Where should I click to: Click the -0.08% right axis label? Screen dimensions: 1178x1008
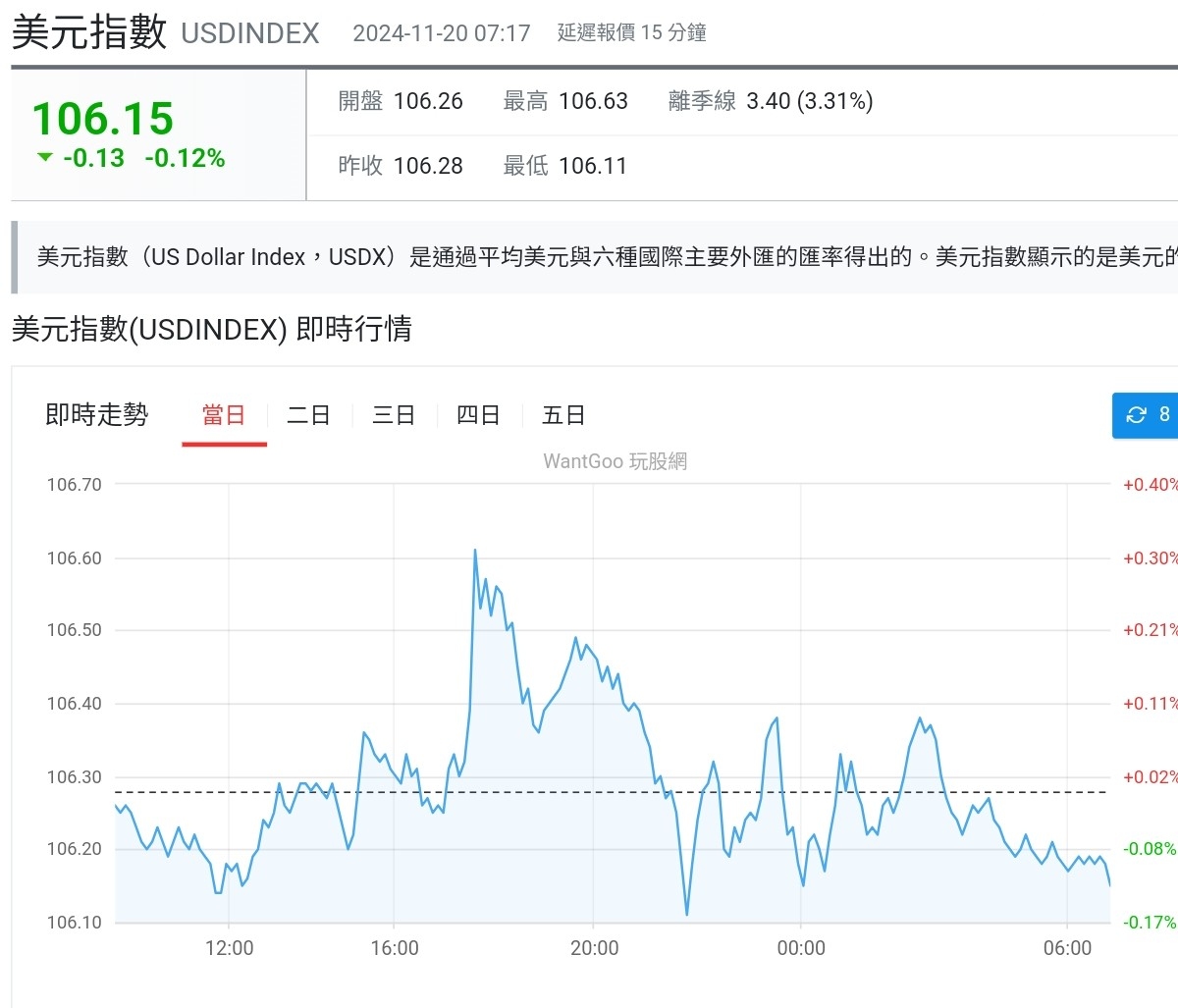point(1151,849)
